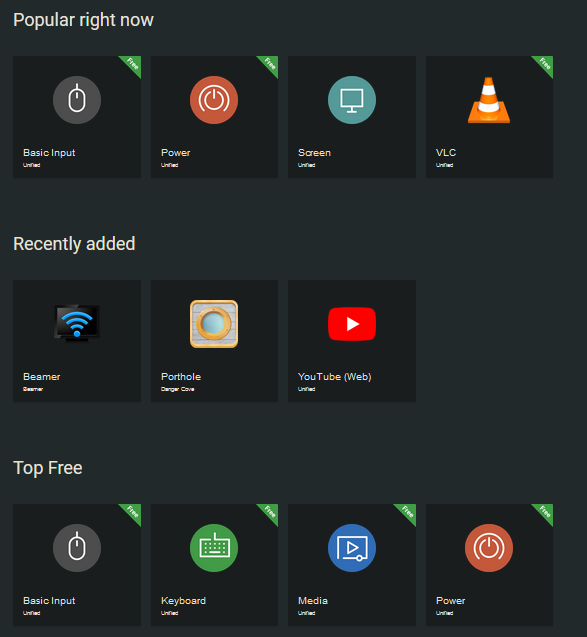Screen dimensions: 587x637
Task: Click the "VLC" remote title
Action: point(446,153)
